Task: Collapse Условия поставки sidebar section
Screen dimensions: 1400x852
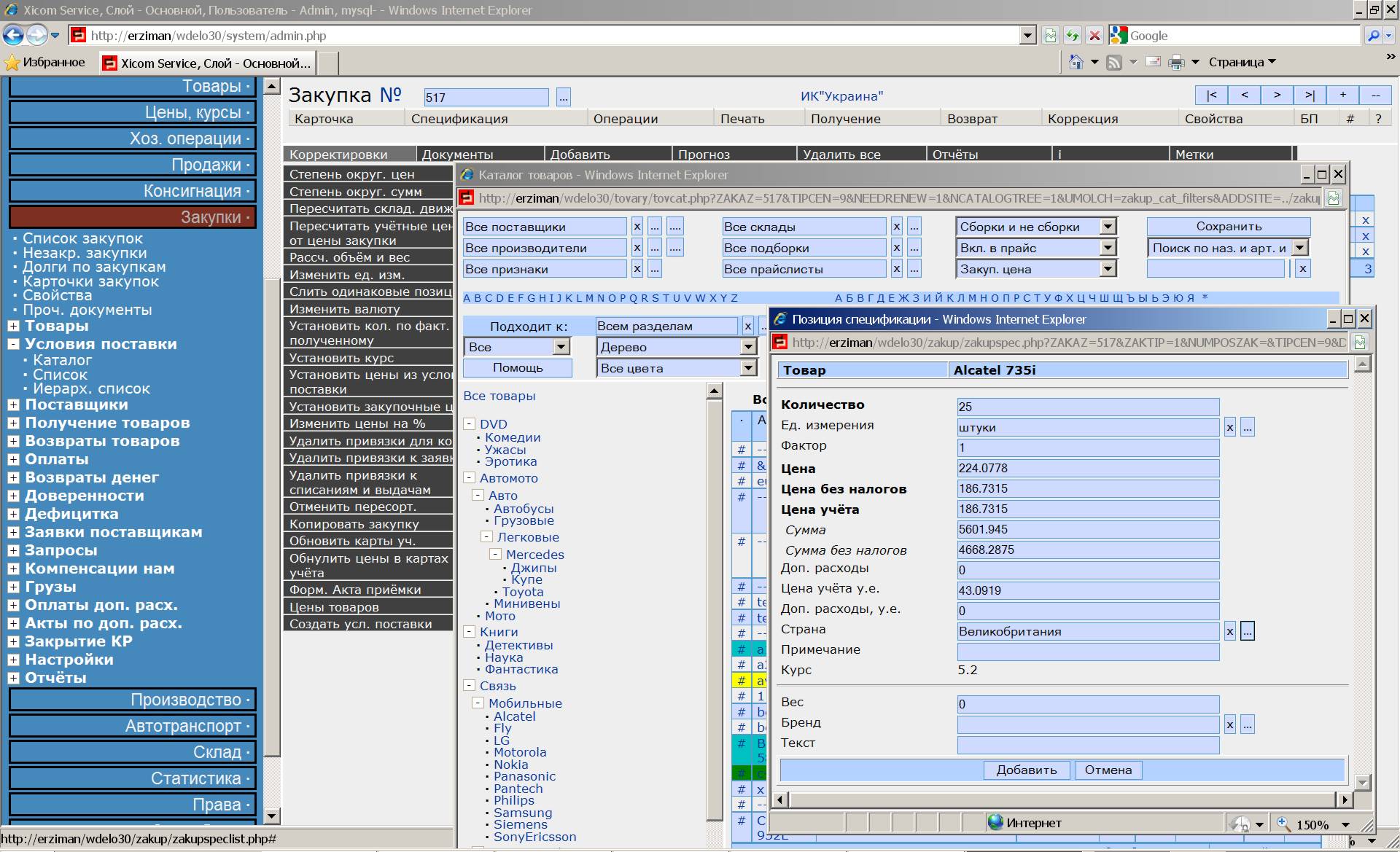Action: point(13,344)
